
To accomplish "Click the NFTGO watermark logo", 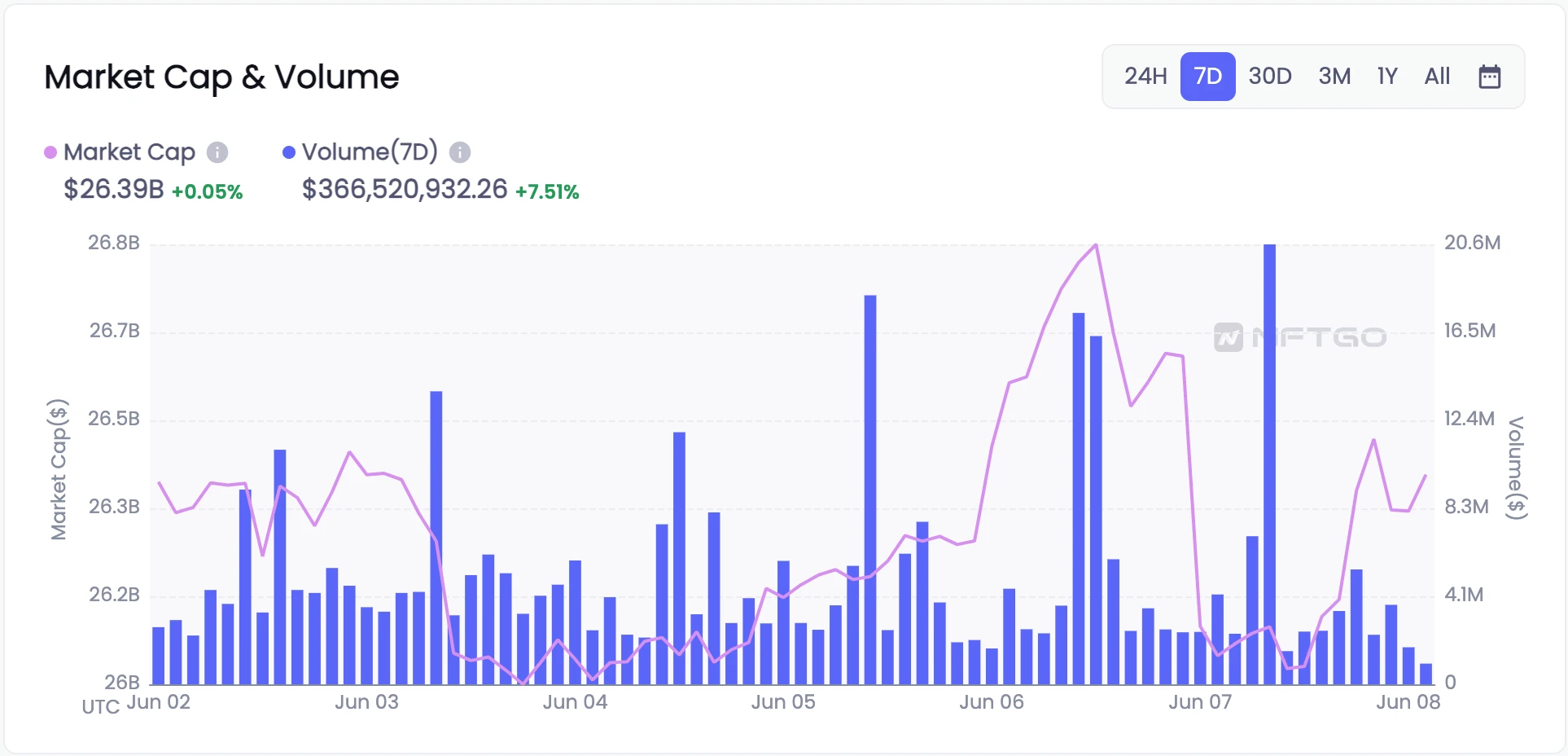I will coord(1299,336).
